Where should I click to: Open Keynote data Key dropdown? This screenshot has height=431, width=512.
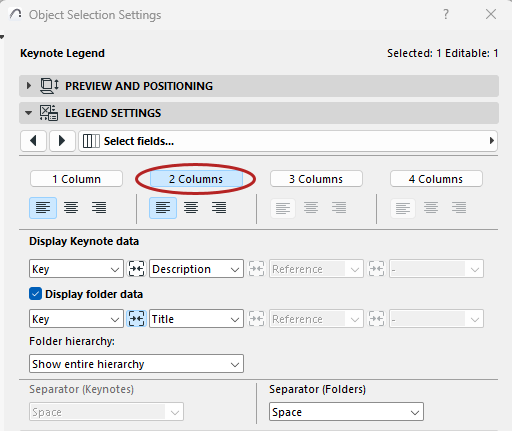(76, 269)
